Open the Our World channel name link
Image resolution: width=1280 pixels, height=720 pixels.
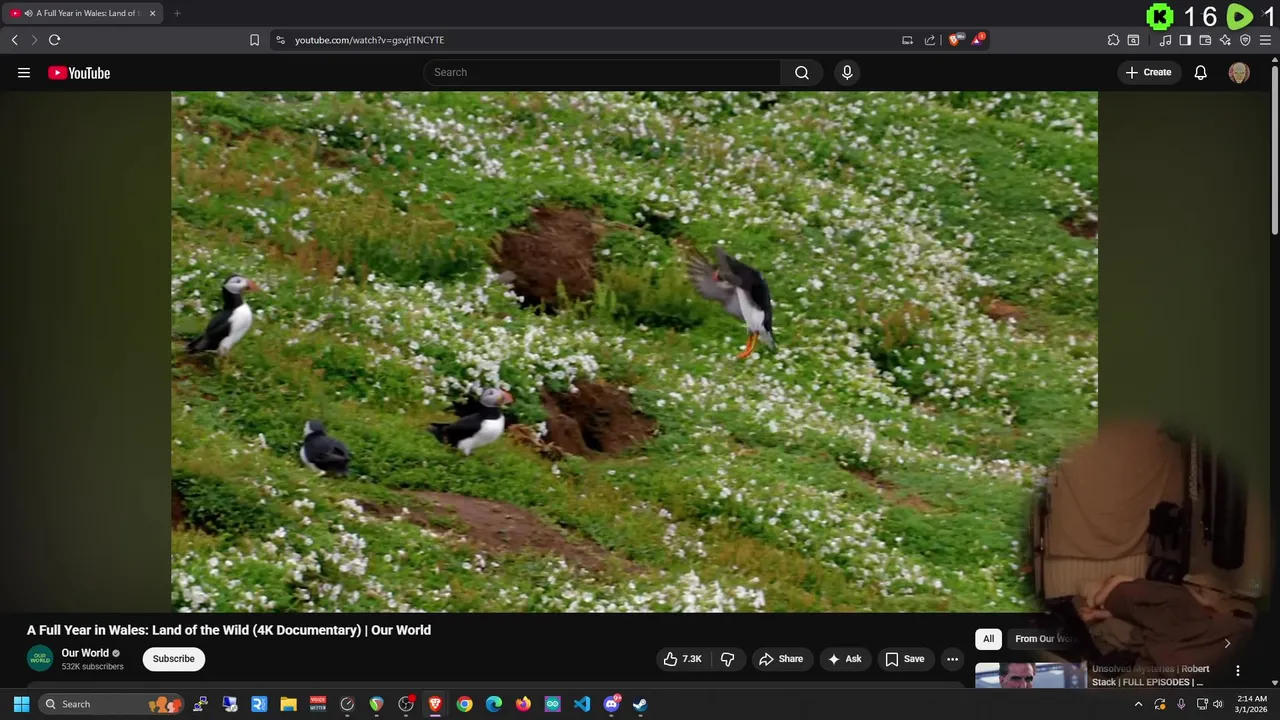point(85,653)
